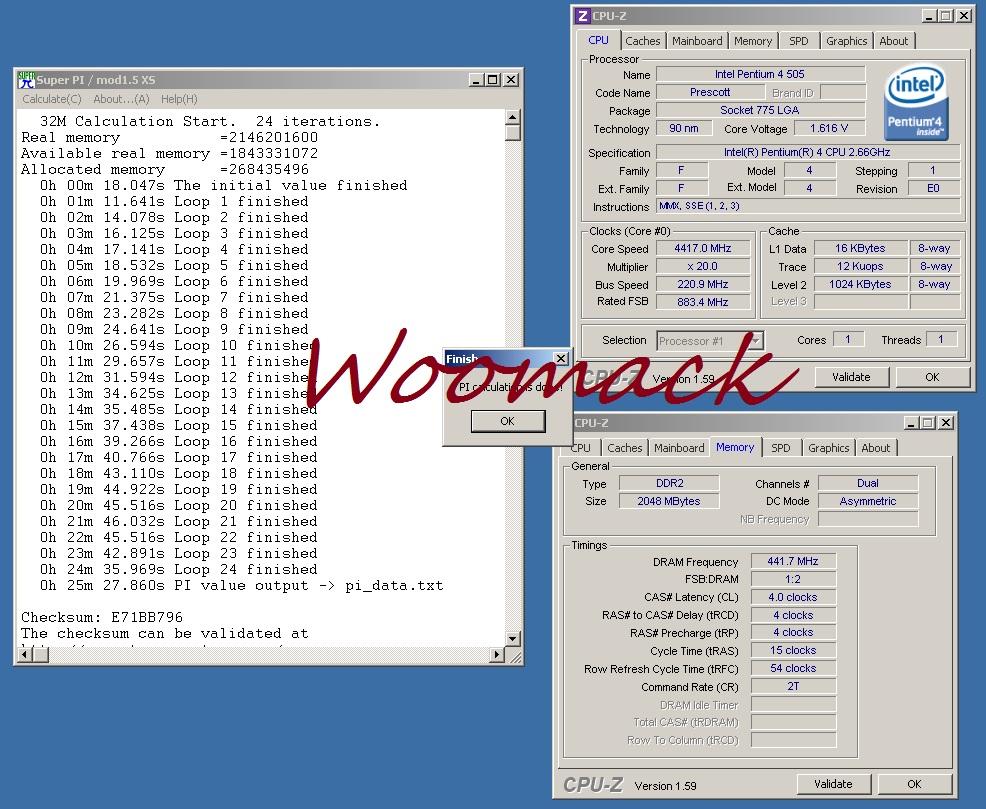Viewport: 986px width, 809px height.
Task: Click the DC Mode value 'Asymmetric'
Action: (x=868, y=501)
